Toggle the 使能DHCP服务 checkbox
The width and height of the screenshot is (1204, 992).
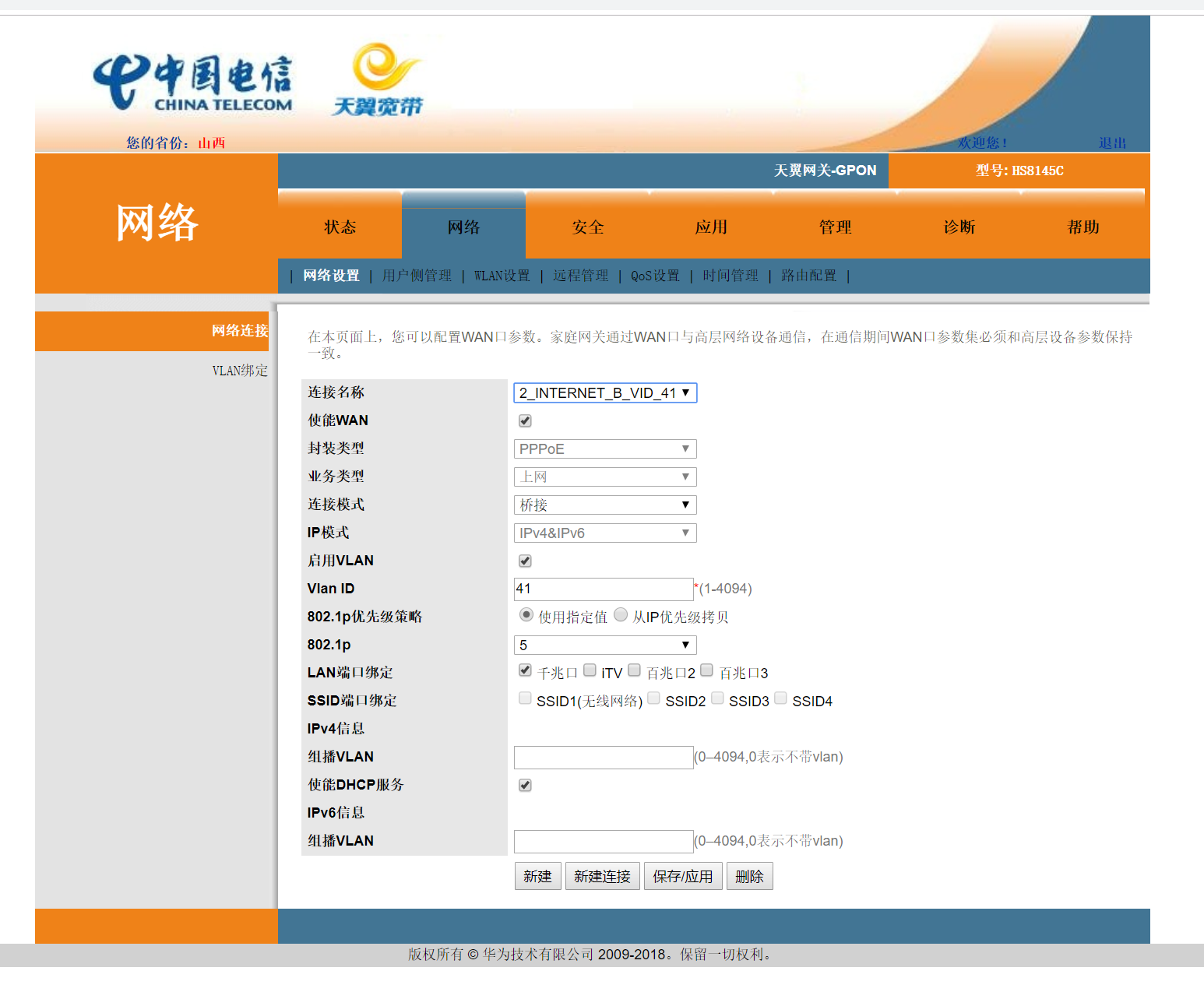click(x=525, y=785)
